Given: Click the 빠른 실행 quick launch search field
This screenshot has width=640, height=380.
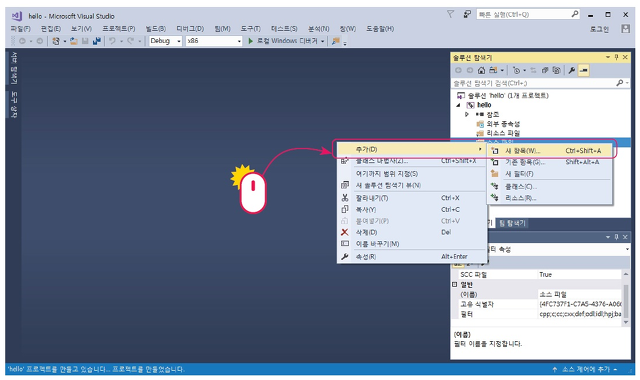Looking at the screenshot, I should [528, 14].
